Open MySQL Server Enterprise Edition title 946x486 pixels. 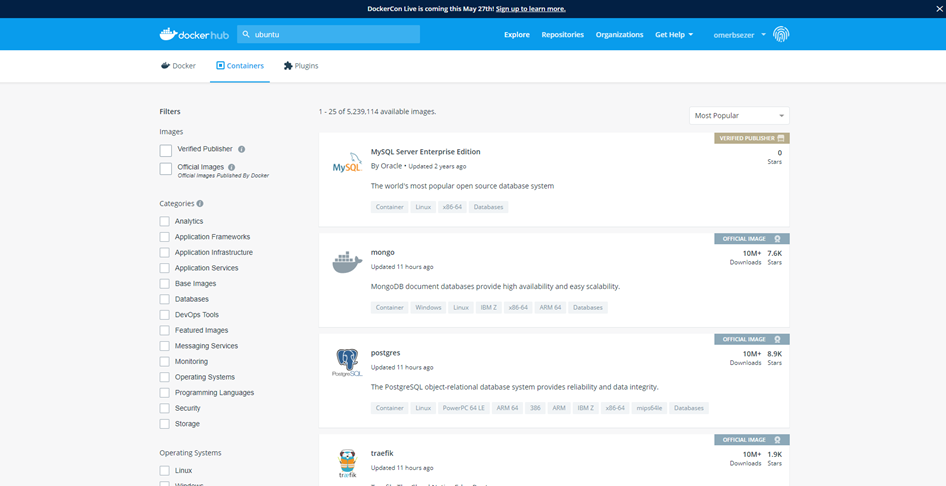click(425, 151)
